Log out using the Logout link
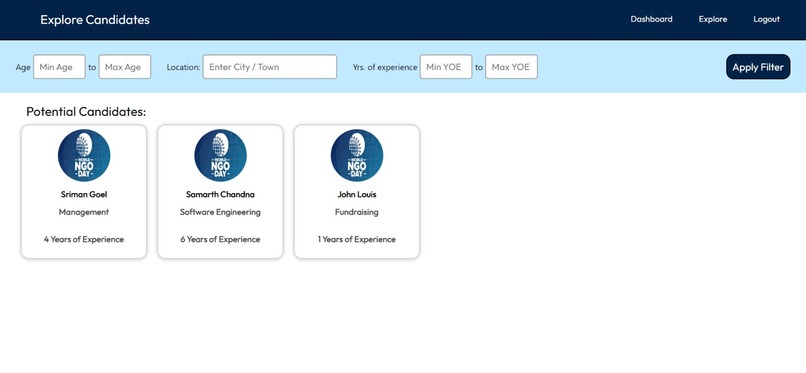806x373 pixels. coord(766,19)
